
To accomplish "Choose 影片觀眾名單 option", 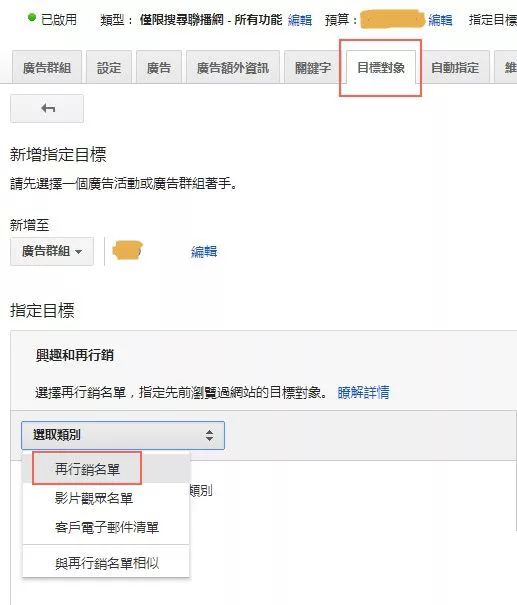I will 94,498.
